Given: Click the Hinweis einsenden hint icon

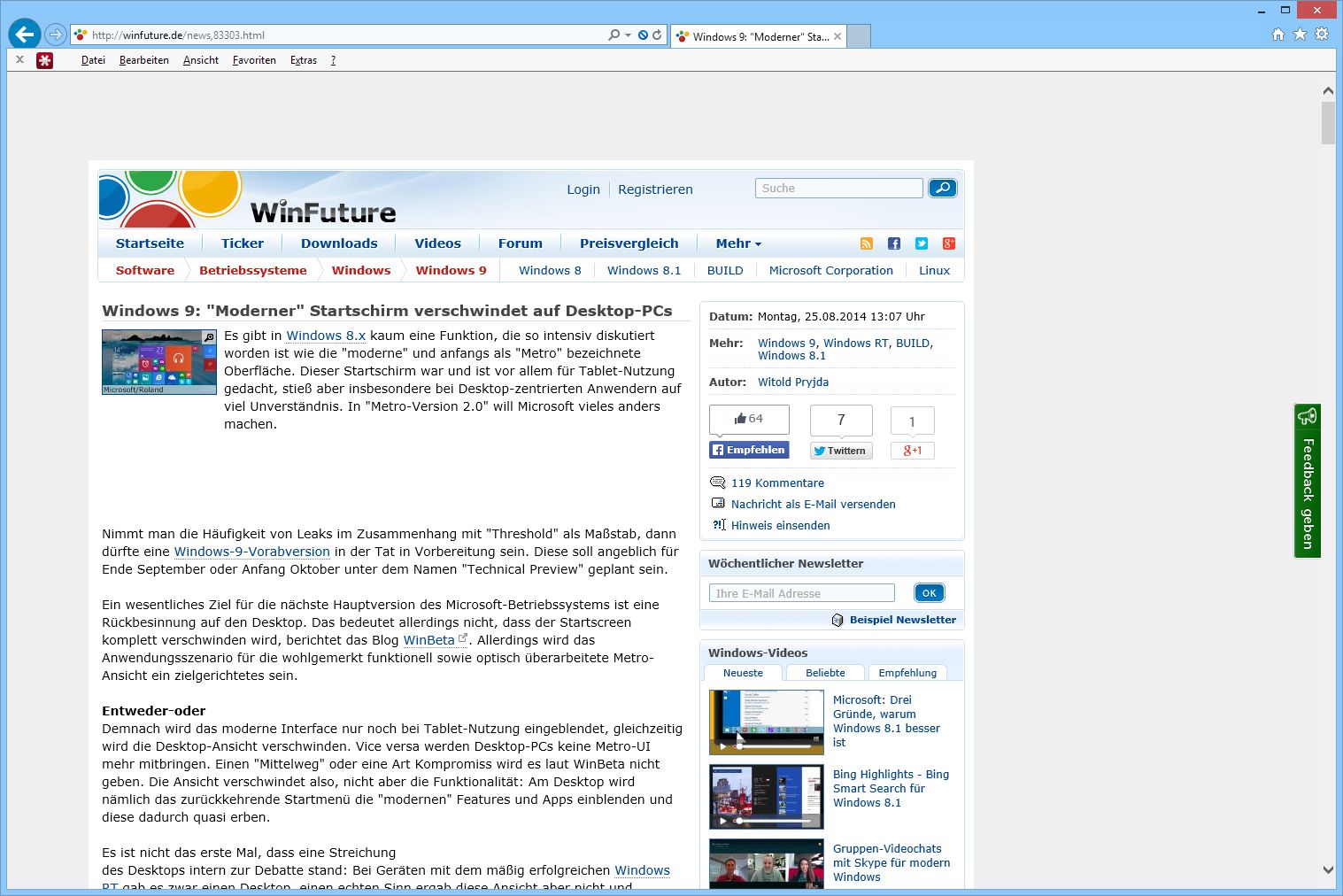Looking at the screenshot, I should 719,525.
